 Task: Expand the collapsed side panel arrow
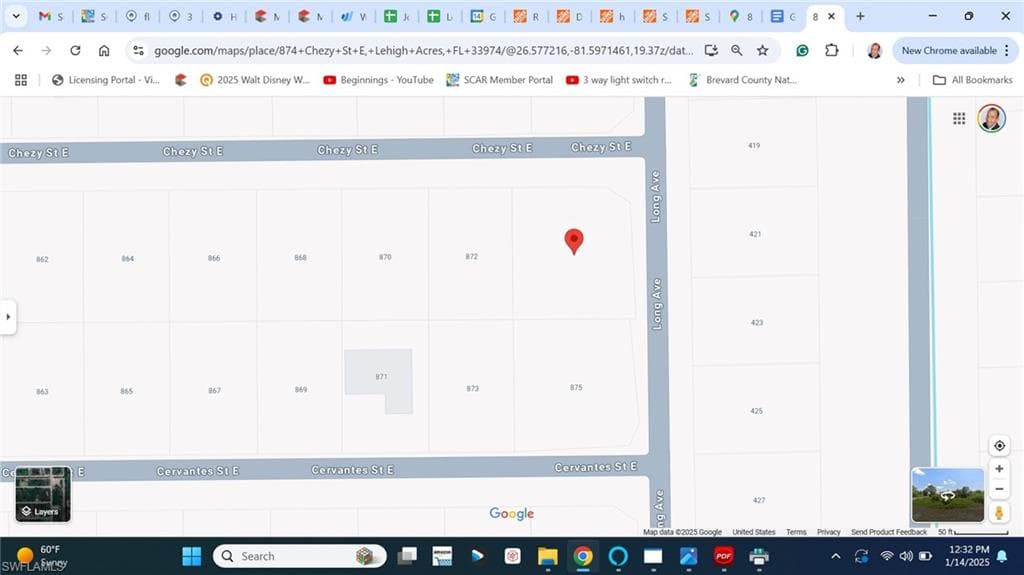click(x=8, y=317)
